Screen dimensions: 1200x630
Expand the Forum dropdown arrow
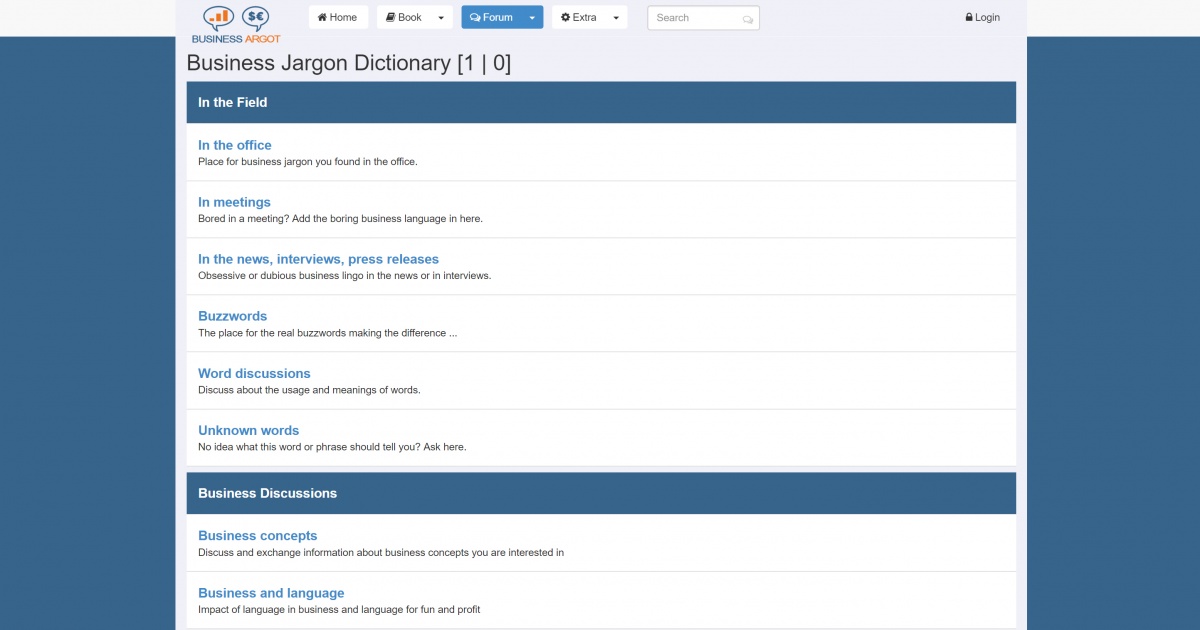coord(532,18)
